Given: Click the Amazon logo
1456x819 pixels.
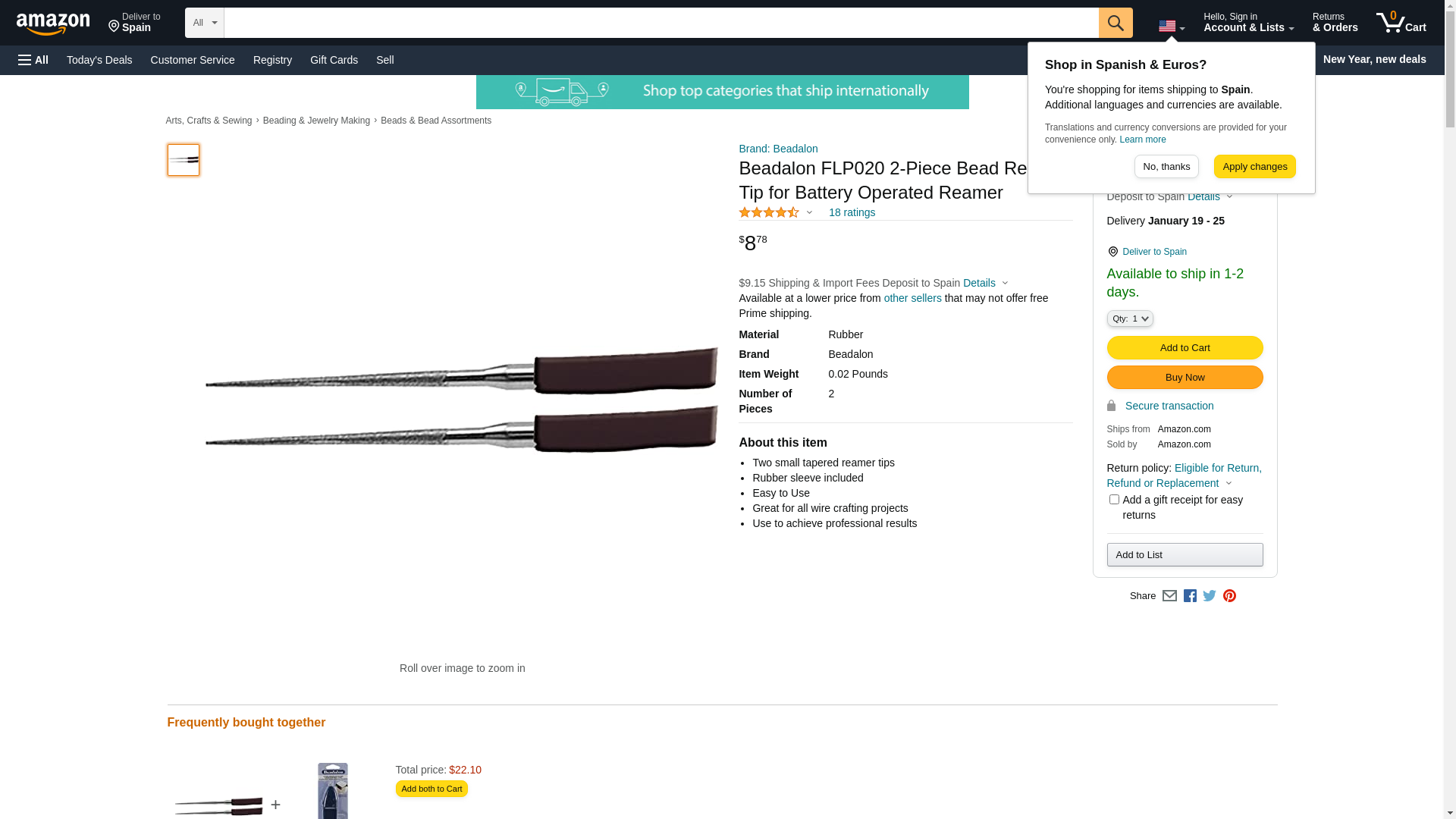Looking at the screenshot, I should [x=53, y=24].
